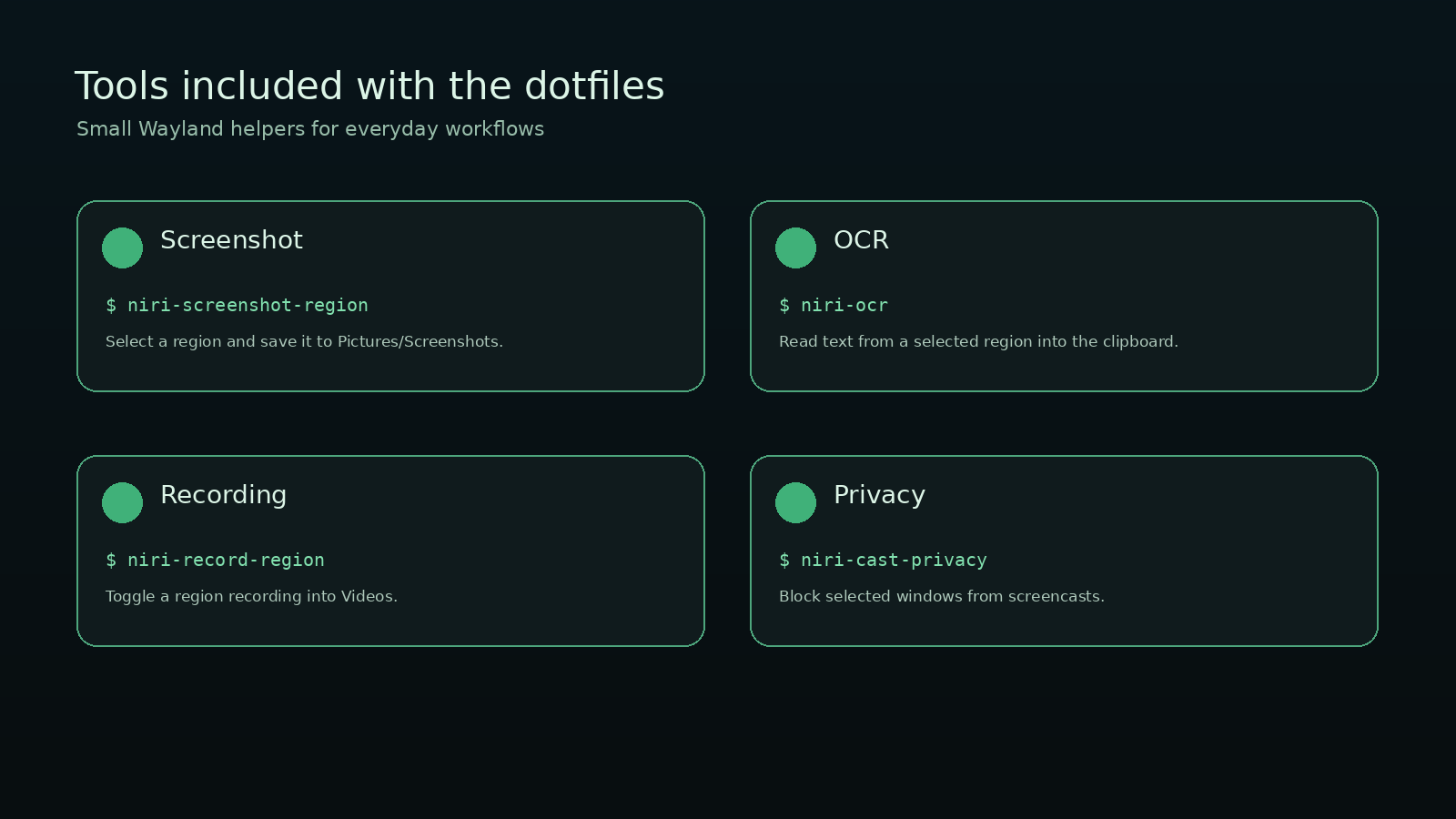Click the 'Tools included with the dotfiles' heading
Screen dimensions: 1456x819
tap(369, 86)
